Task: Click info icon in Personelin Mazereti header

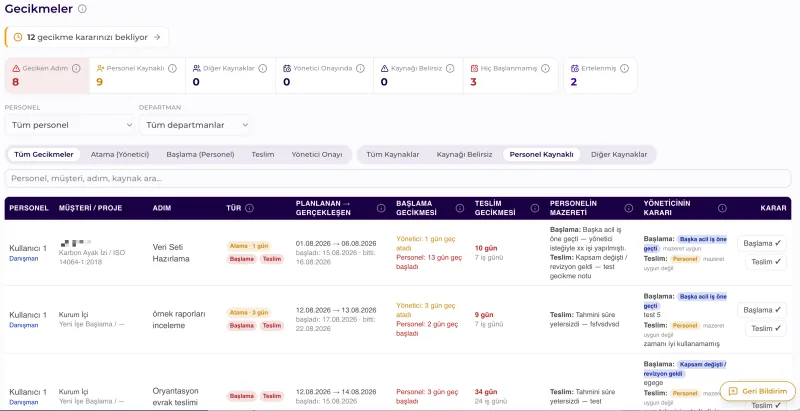Action: pos(629,208)
